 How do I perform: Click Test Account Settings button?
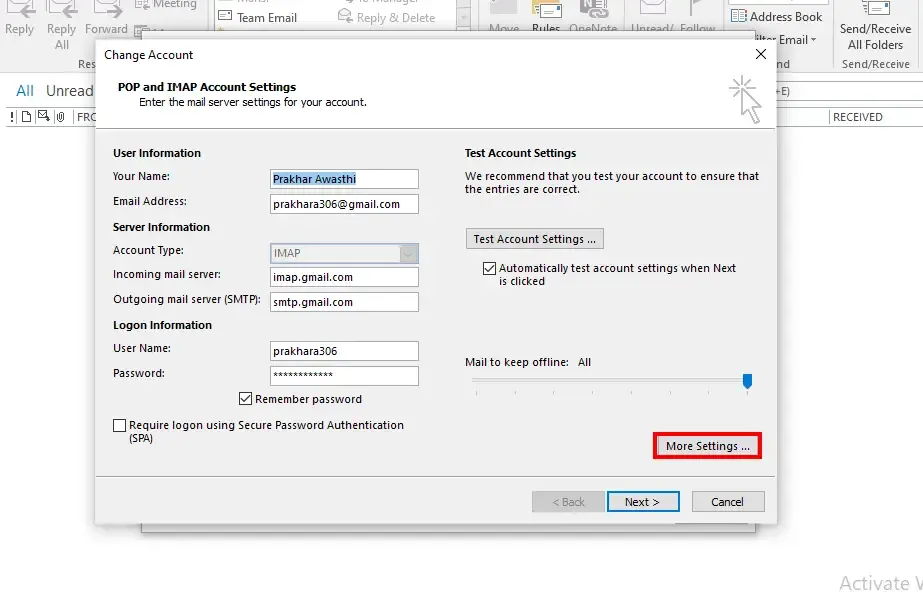pos(534,239)
